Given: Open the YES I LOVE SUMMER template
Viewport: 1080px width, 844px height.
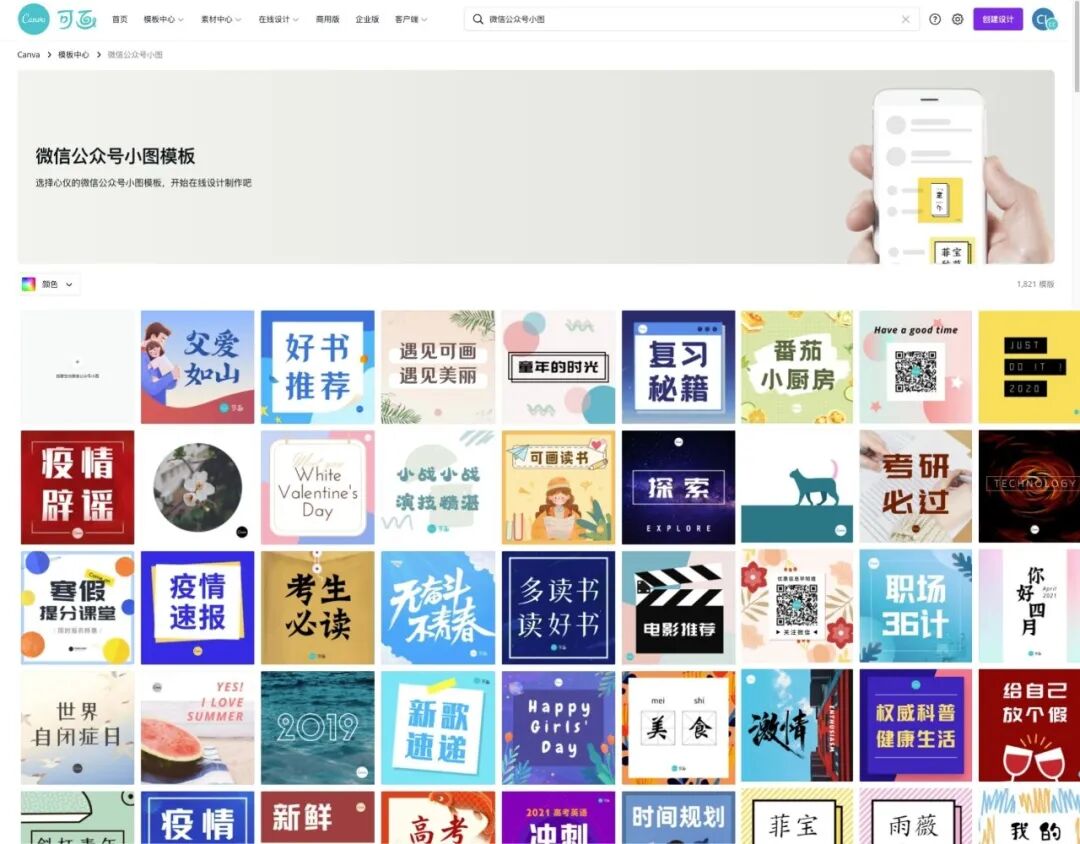Looking at the screenshot, I should [198, 728].
